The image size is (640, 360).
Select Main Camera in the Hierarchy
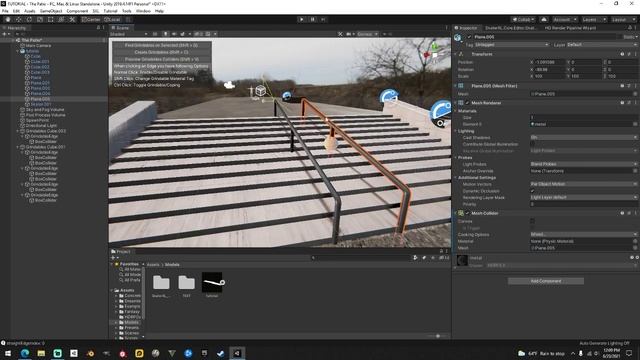point(38,46)
